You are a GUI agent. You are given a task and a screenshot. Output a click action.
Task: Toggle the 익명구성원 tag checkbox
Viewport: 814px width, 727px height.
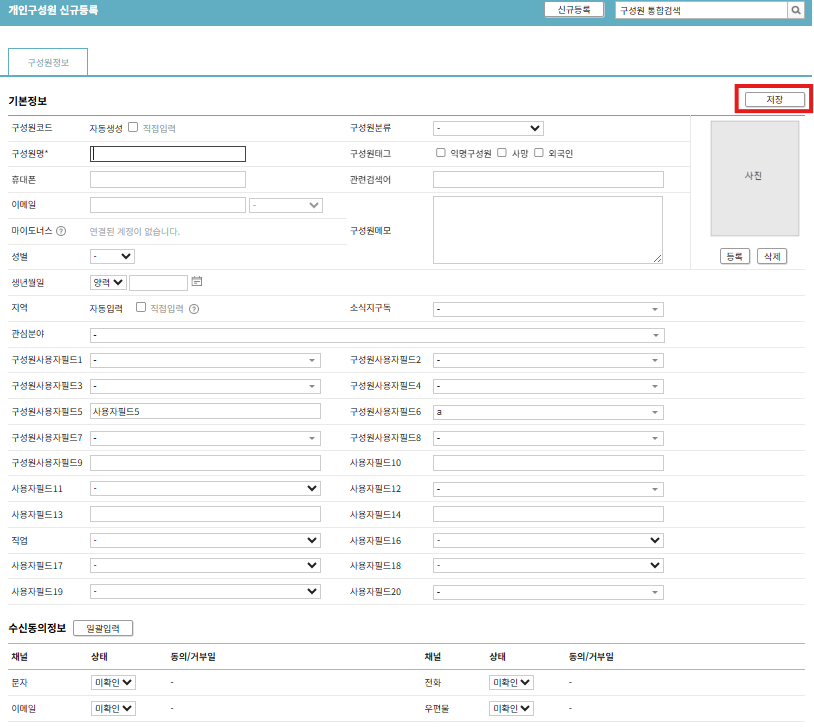point(441,153)
